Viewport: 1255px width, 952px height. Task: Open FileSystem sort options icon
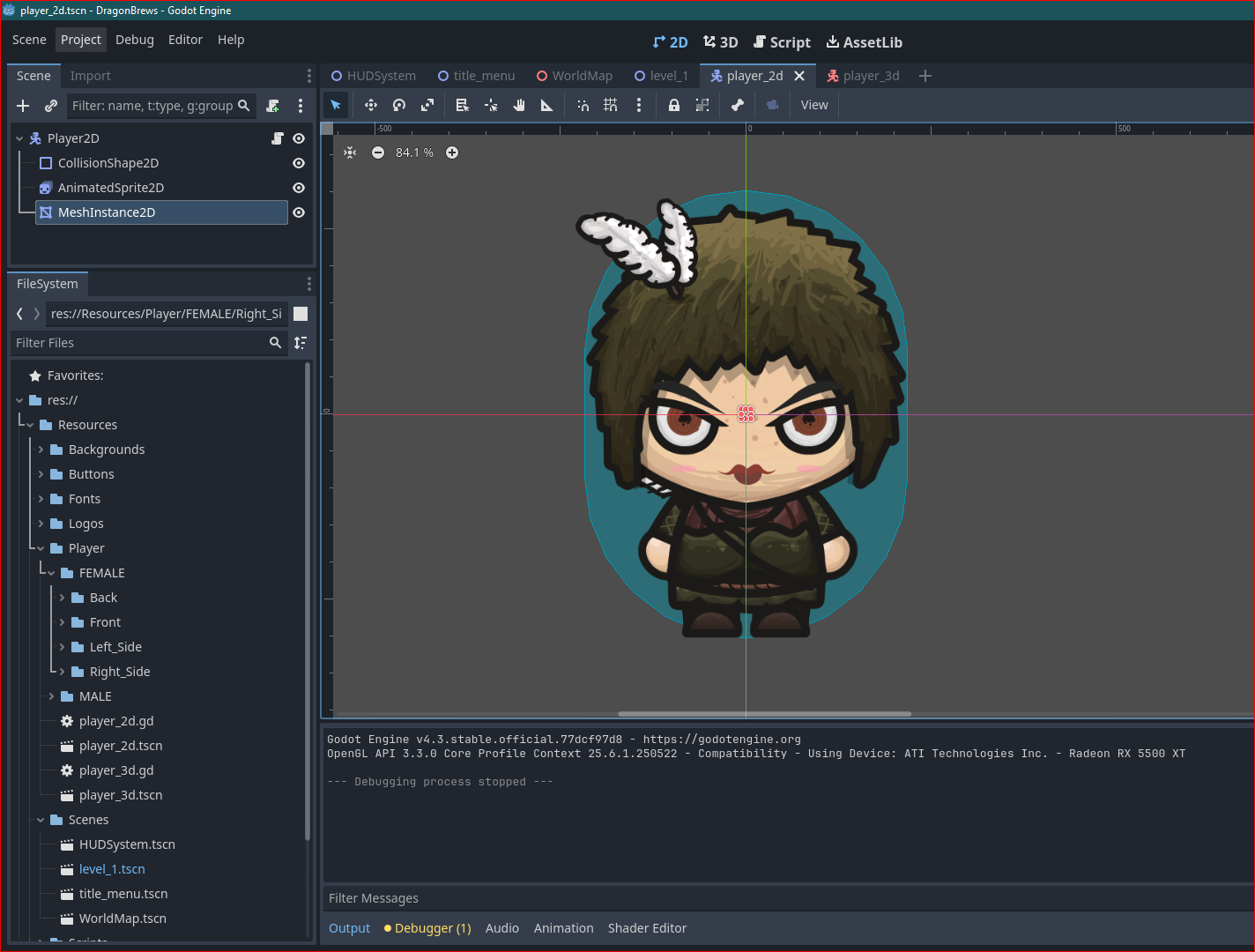[x=301, y=343]
